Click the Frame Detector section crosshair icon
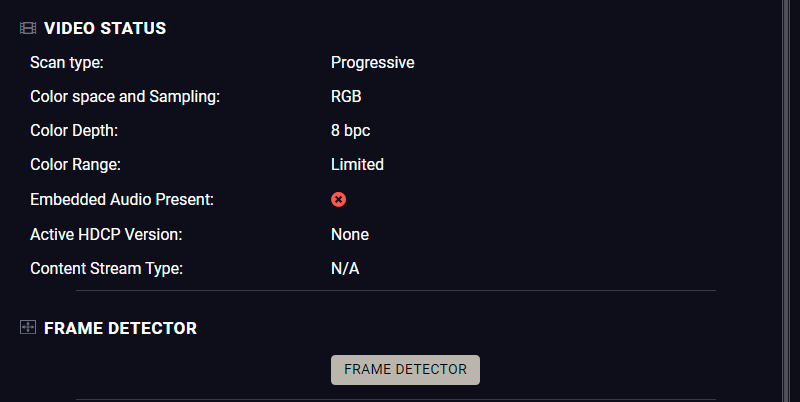Image resolution: width=800 pixels, height=402 pixels. [x=28, y=328]
